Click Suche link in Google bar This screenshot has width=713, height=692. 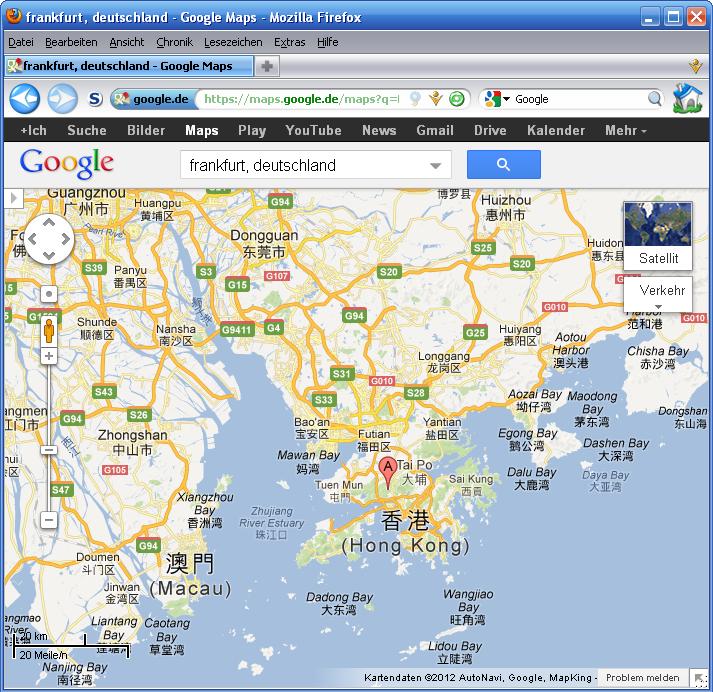coord(86,130)
